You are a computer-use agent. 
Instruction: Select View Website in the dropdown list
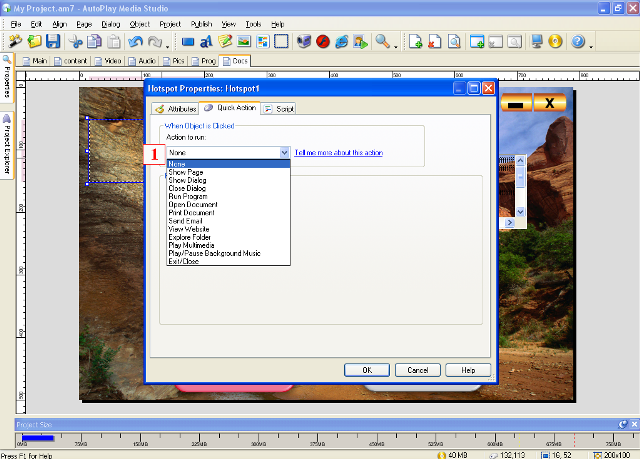tap(190, 229)
